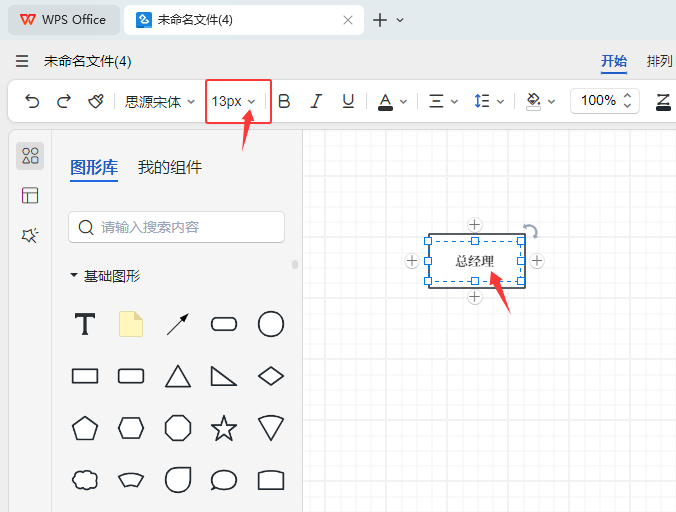676x512 pixels.
Task: Select the sparkle star sidebar icon
Action: tap(30, 235)
